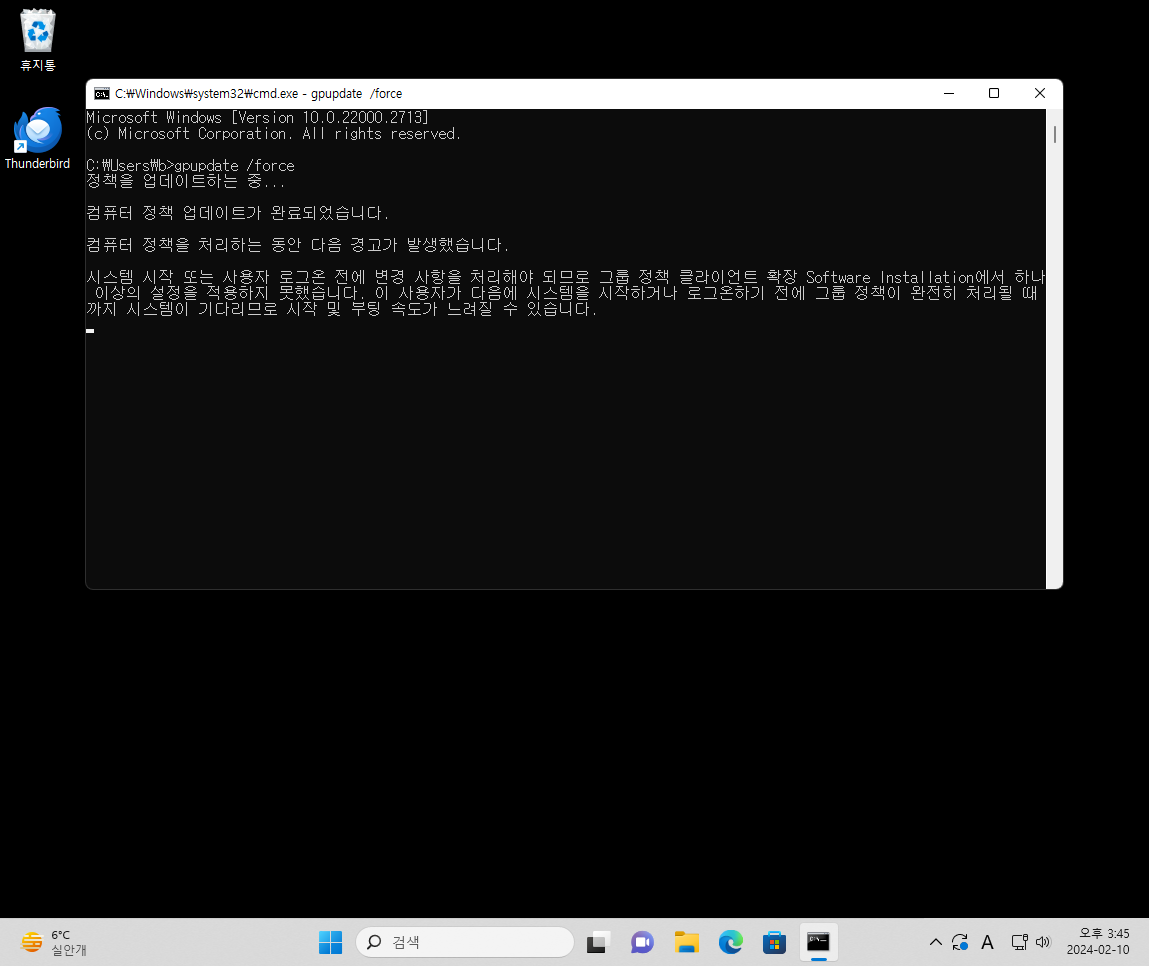Click the '정책을 업데이트하는 중...' line
The image size is (1149, 966).
point(185,181)
